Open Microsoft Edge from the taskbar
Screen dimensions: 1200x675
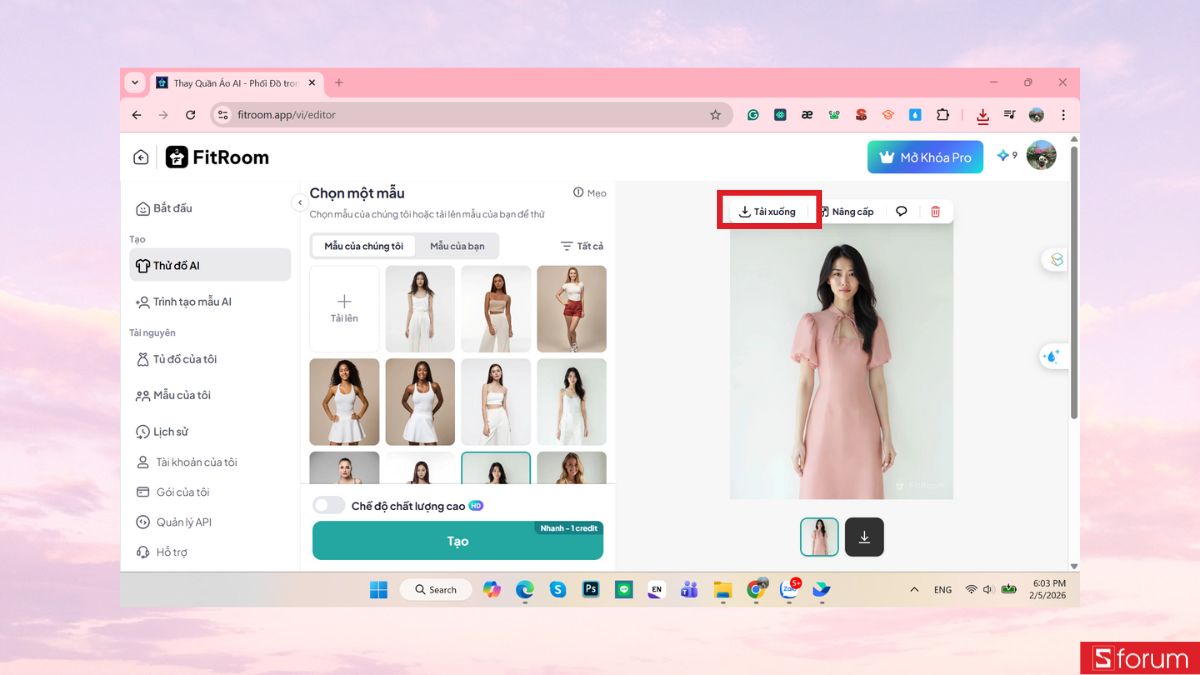[x=525, y=590]
